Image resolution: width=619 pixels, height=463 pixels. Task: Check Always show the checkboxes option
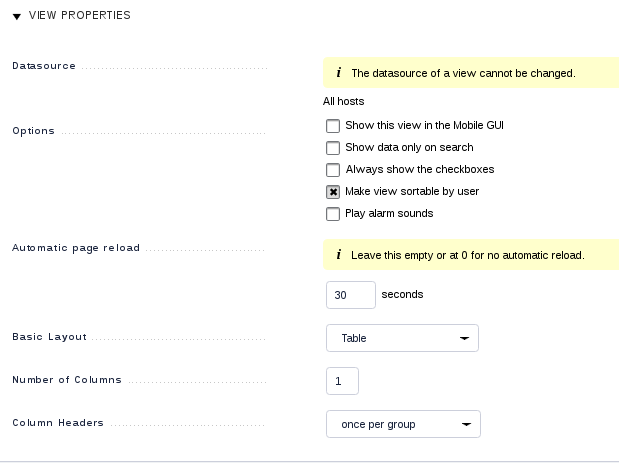333,170
